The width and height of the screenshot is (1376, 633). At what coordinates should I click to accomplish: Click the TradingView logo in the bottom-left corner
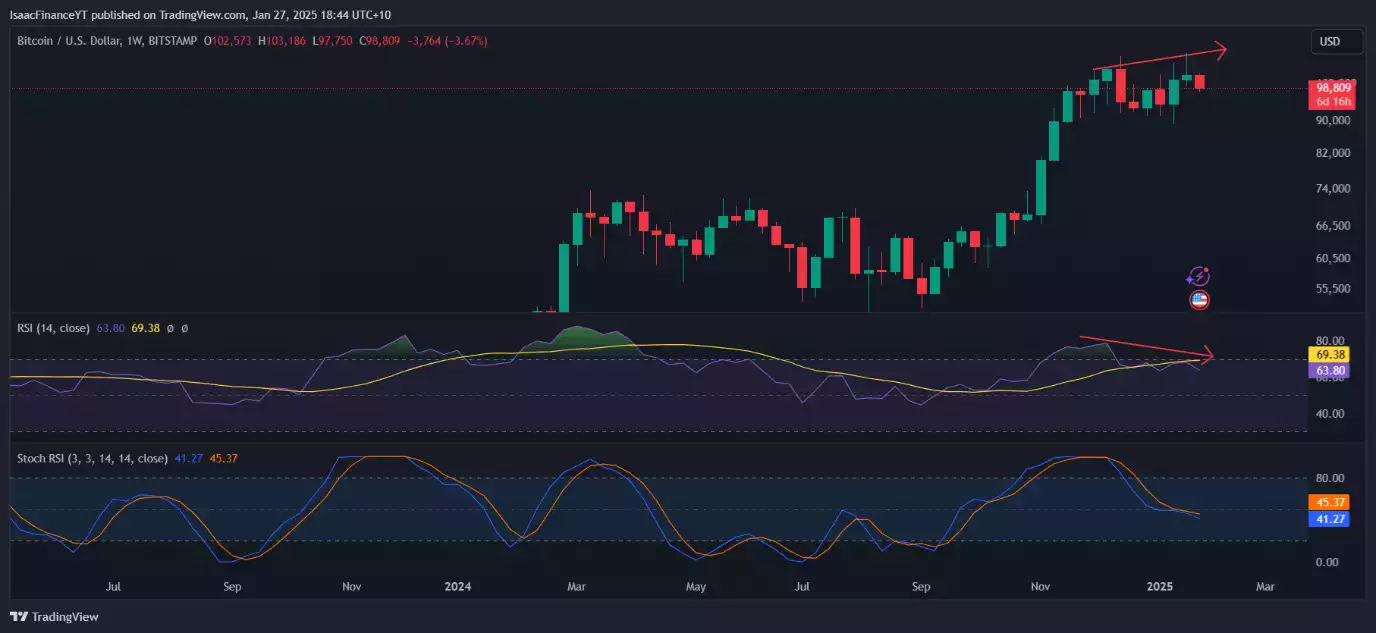coord(55,618)
